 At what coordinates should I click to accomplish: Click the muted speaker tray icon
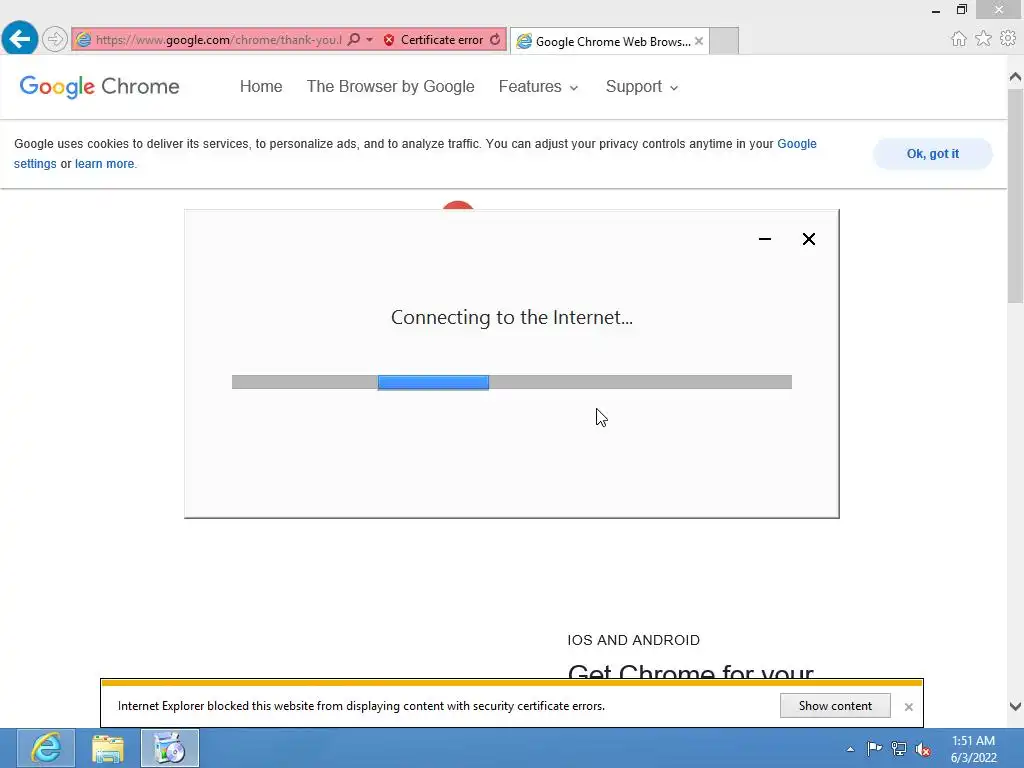click(x=923, y=749)
